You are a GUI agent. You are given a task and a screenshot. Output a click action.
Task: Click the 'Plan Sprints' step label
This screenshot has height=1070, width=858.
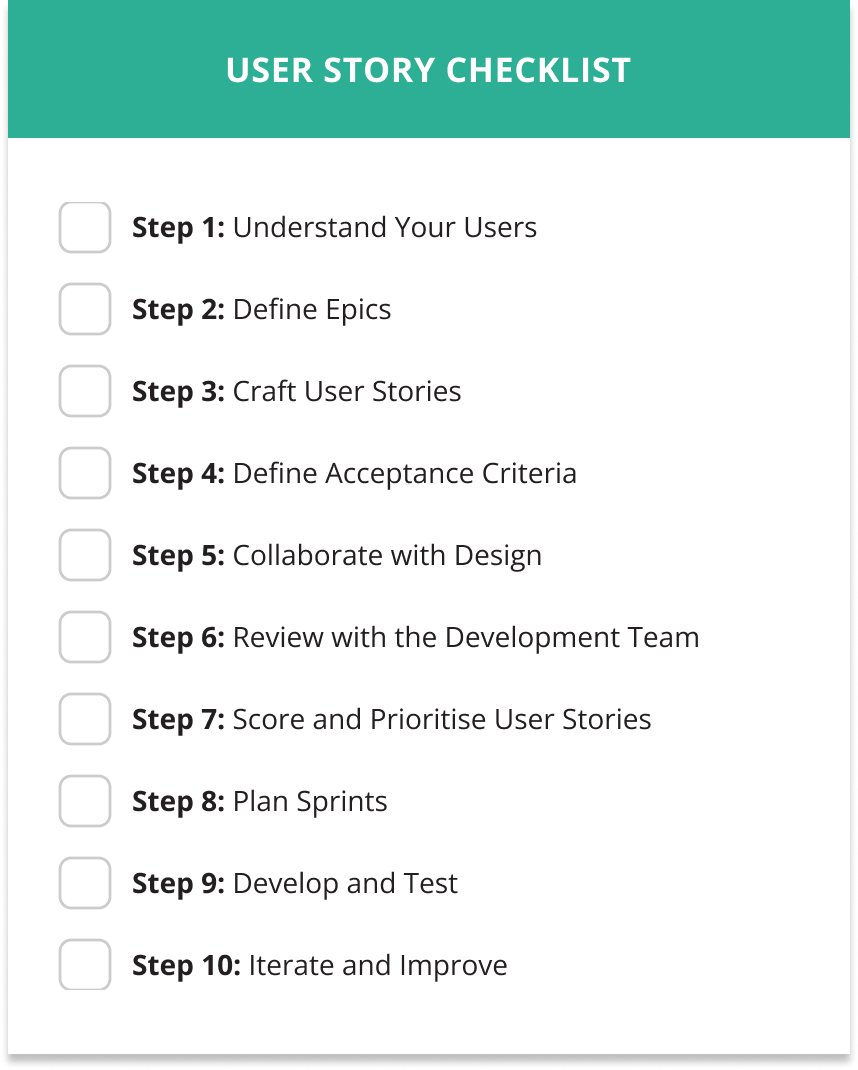pos(310,802)
